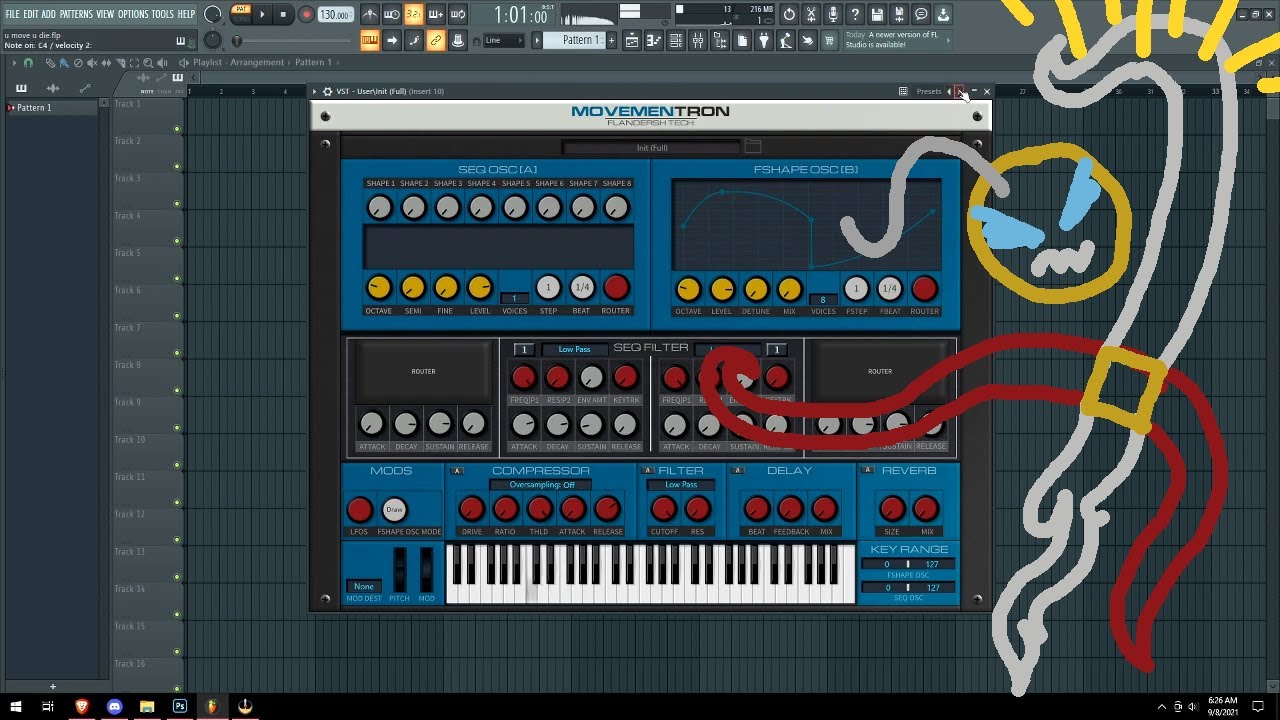Expand the plugin wrapper options arrow
Viewport: 1280px width, 720px height.
(314, 91)
